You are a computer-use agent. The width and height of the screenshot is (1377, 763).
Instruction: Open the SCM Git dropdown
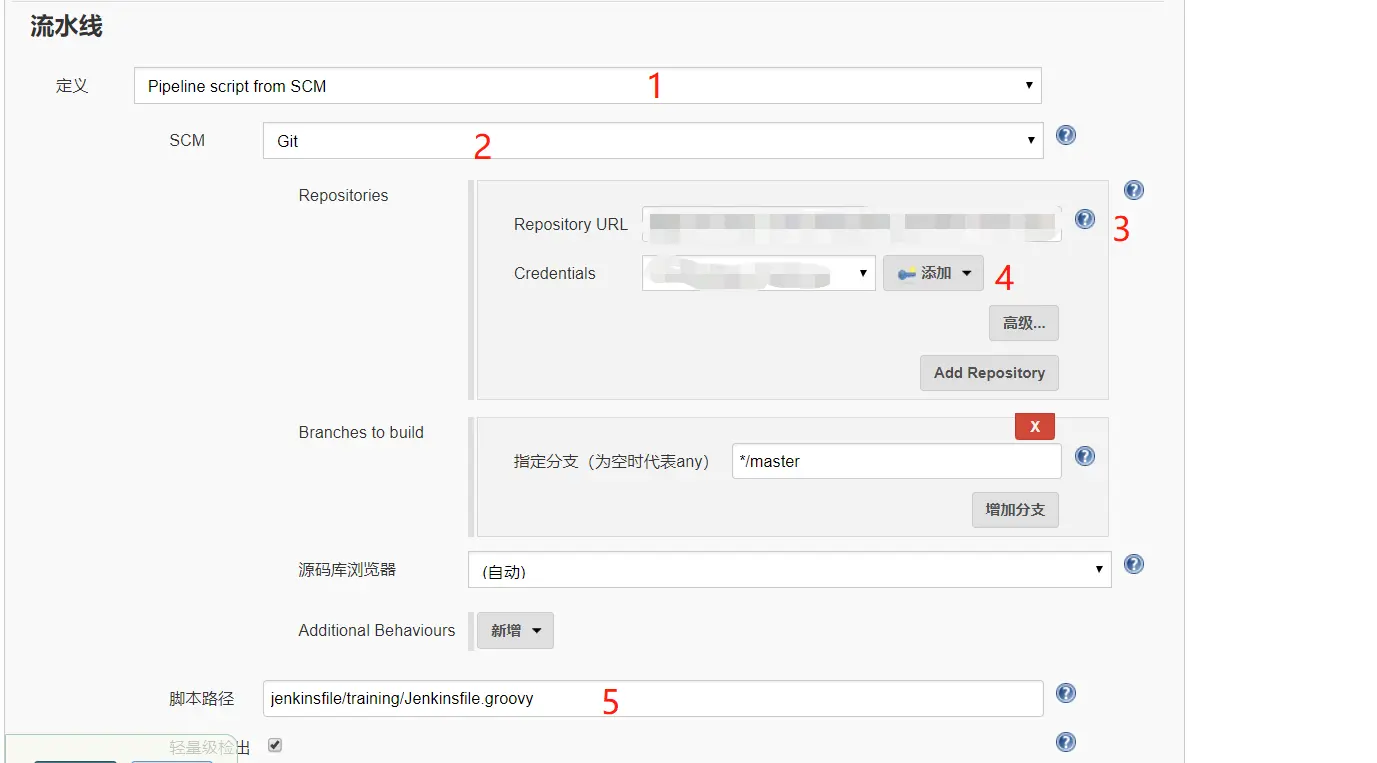(x=653, y=141)
